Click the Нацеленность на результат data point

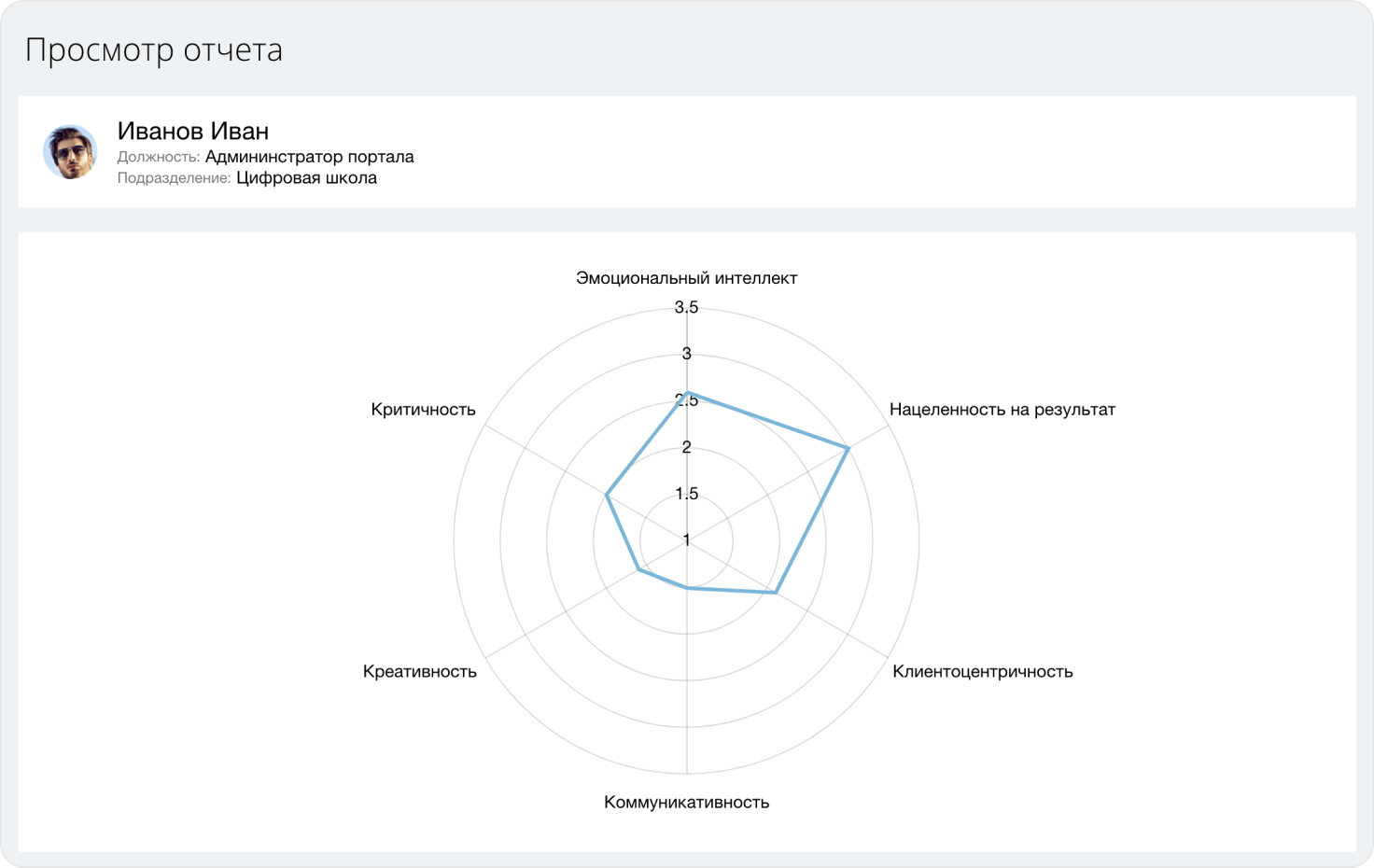(x=848, y=449)
